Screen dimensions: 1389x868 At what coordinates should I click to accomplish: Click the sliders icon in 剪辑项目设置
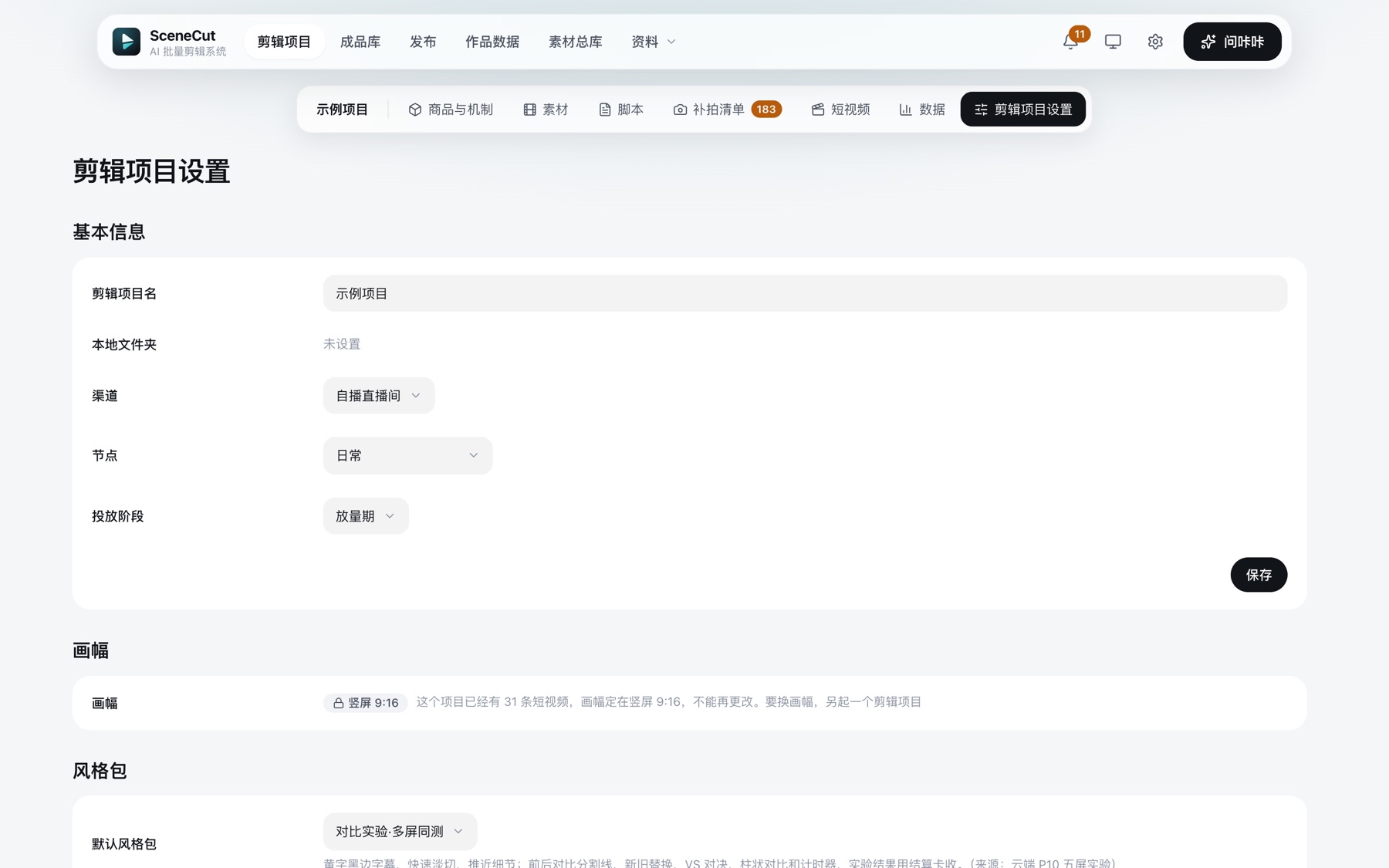981,110
